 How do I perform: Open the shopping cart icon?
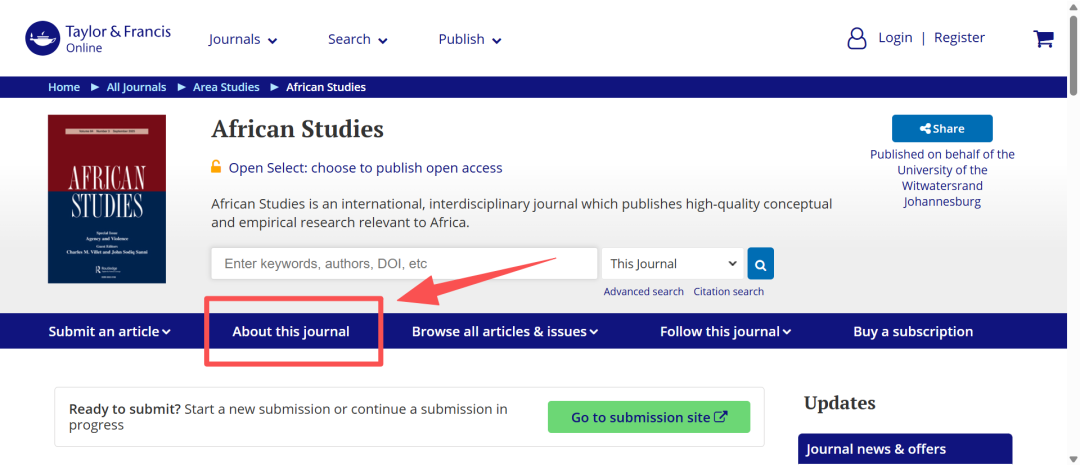[x=1043, y=39]
